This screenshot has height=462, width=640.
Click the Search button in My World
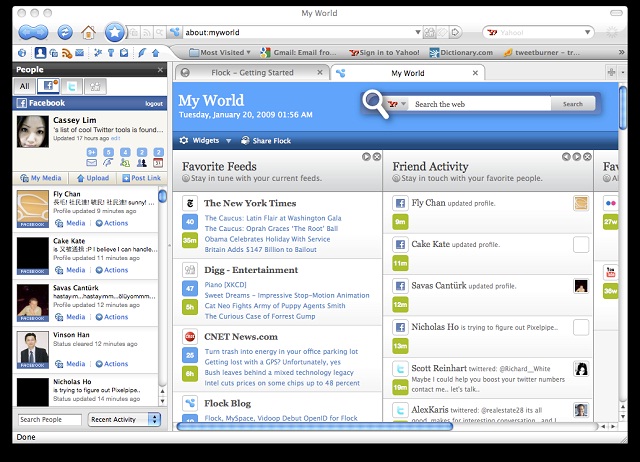(573, 104)
